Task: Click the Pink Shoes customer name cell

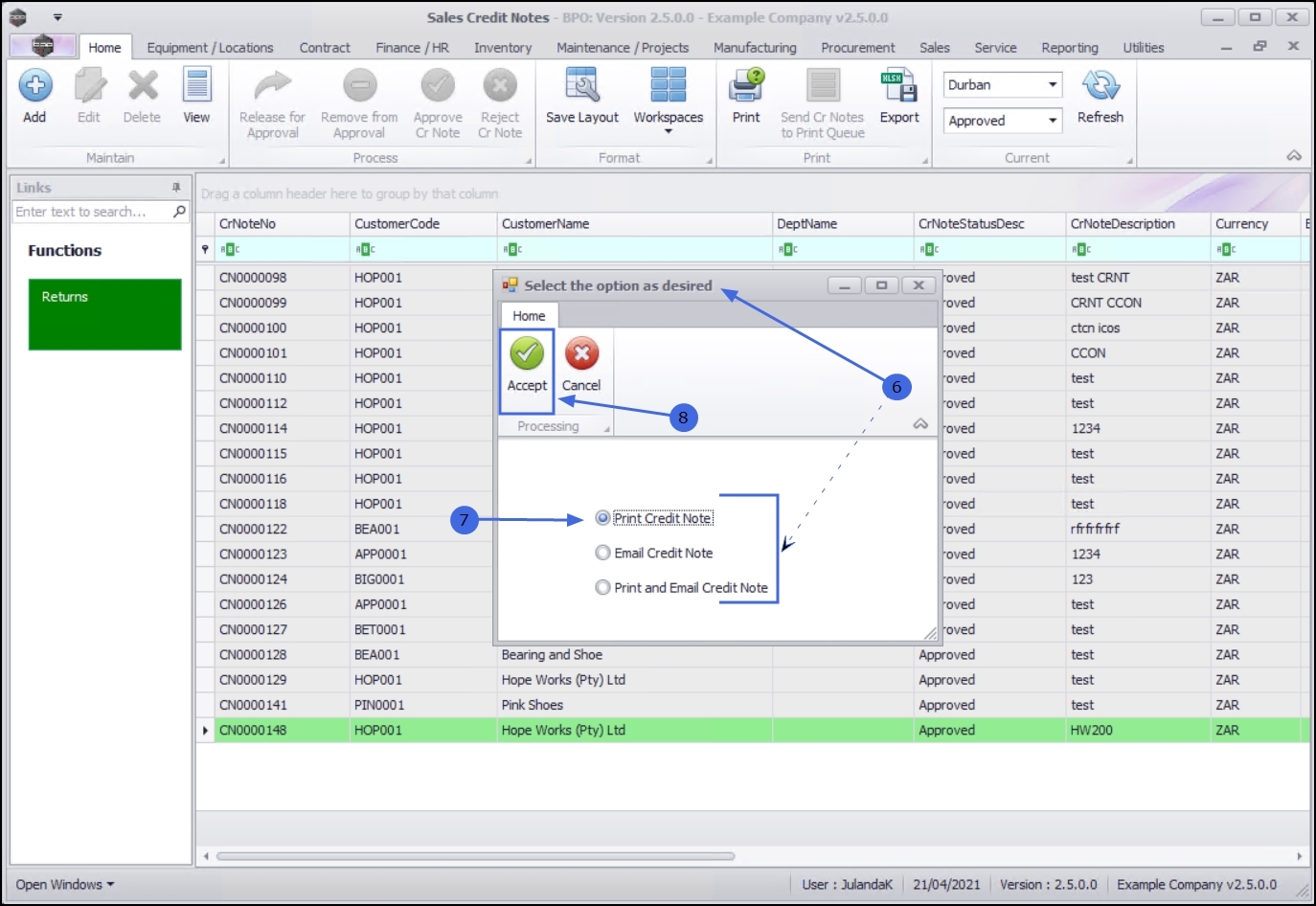Action: click(x=635, y=705)
